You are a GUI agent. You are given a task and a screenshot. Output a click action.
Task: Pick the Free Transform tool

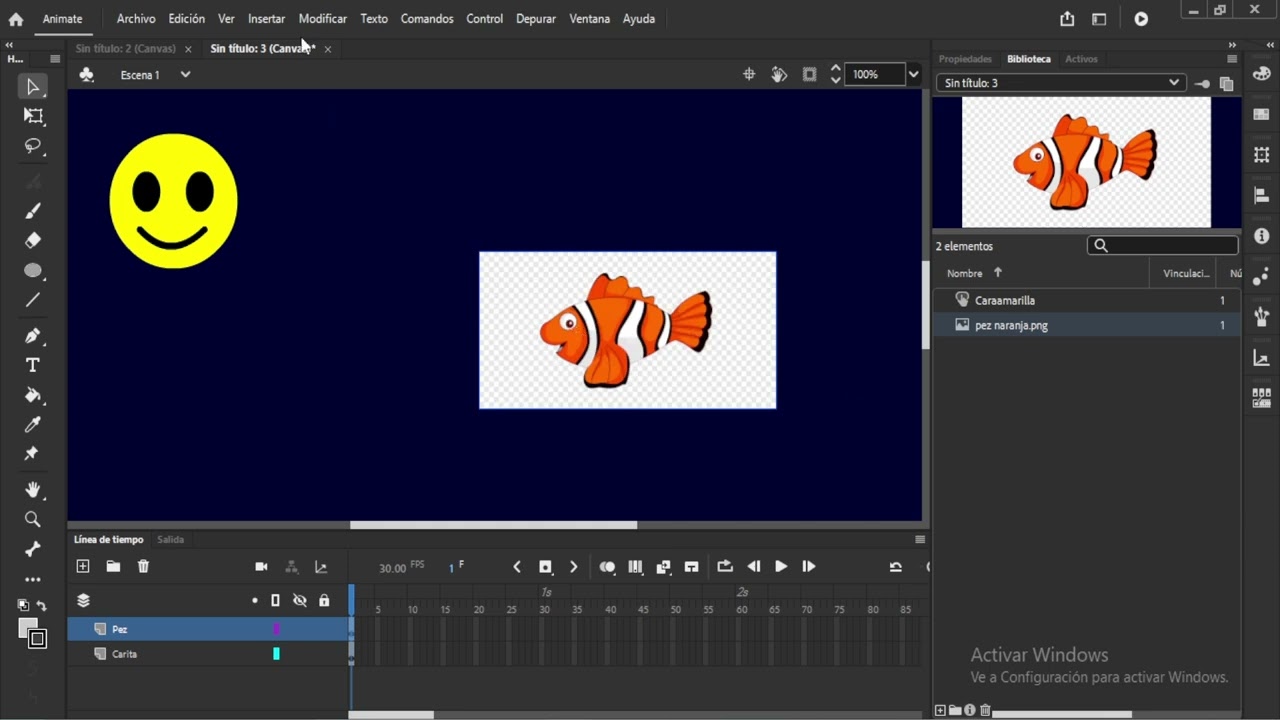coord(33,116)
